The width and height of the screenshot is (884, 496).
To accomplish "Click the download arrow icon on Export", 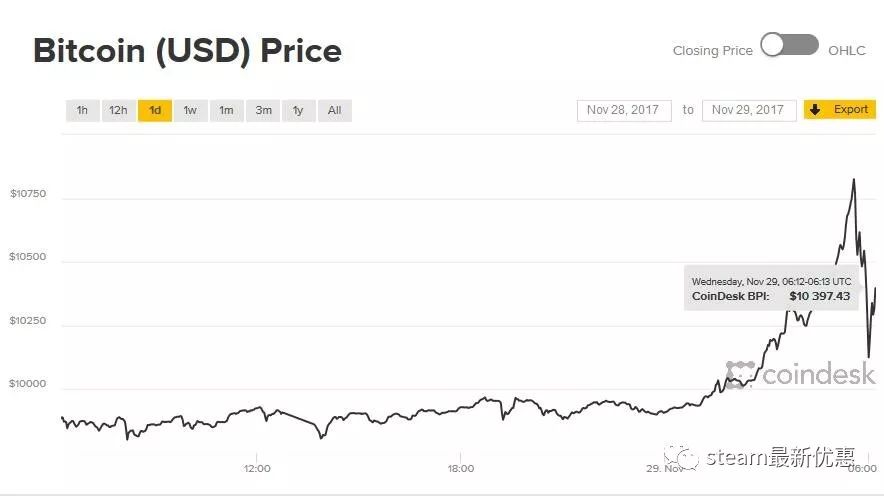I will [x=815, y=110].
